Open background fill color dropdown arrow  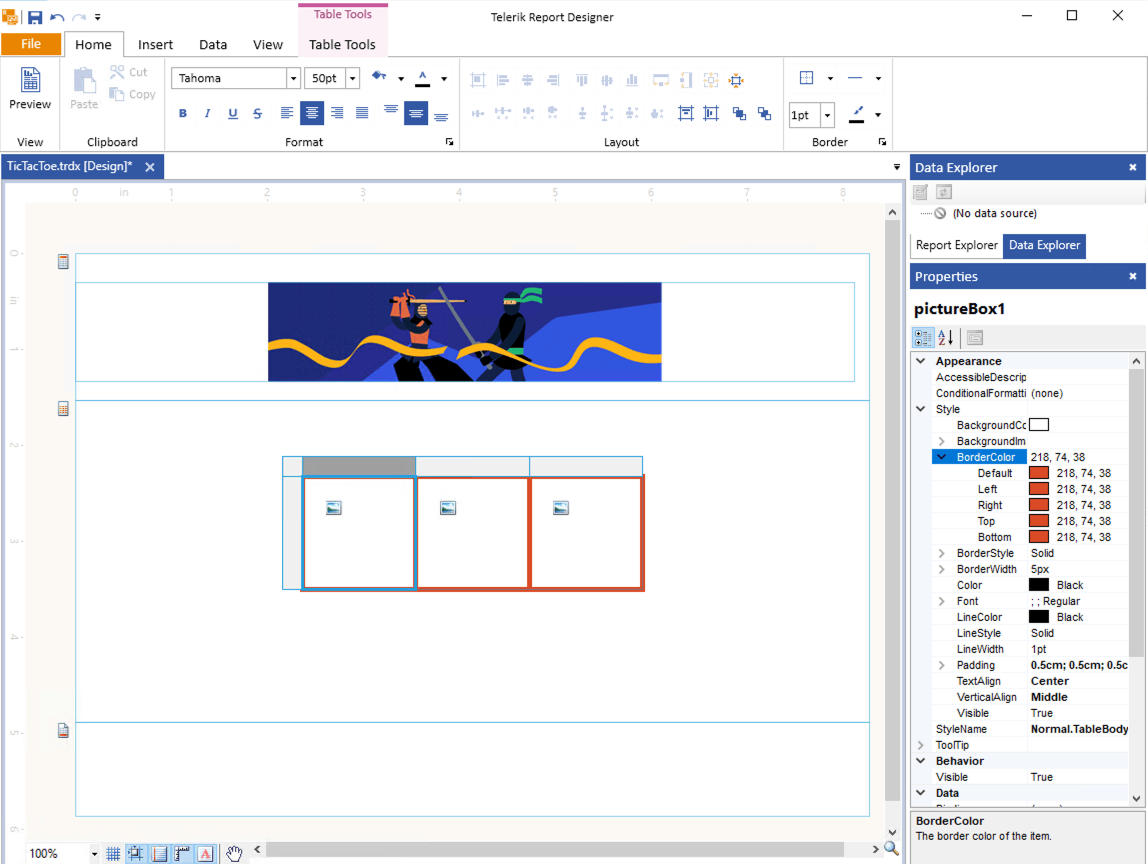[x=400, y=78]
